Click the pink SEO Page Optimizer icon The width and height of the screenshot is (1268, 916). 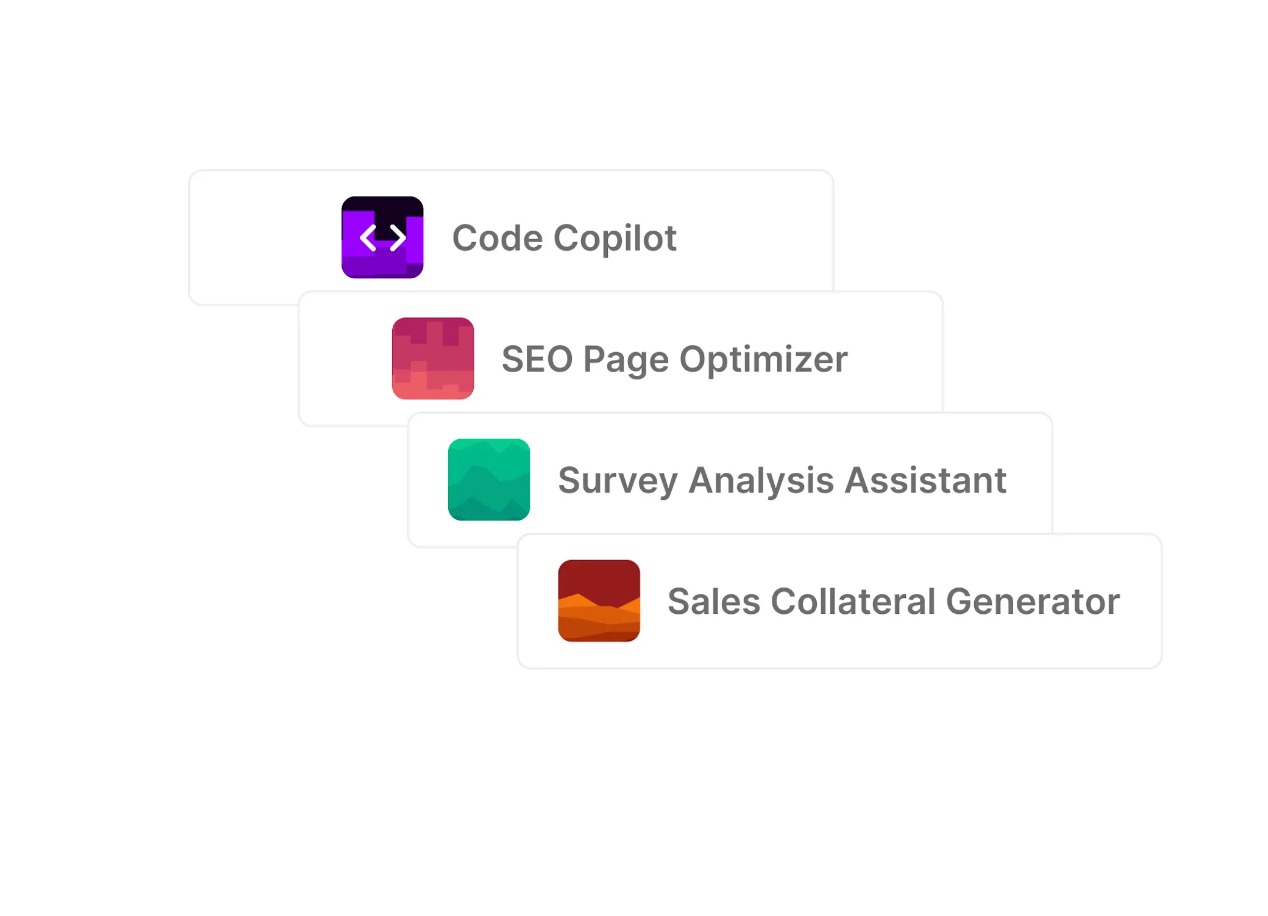tap(432, 358)
